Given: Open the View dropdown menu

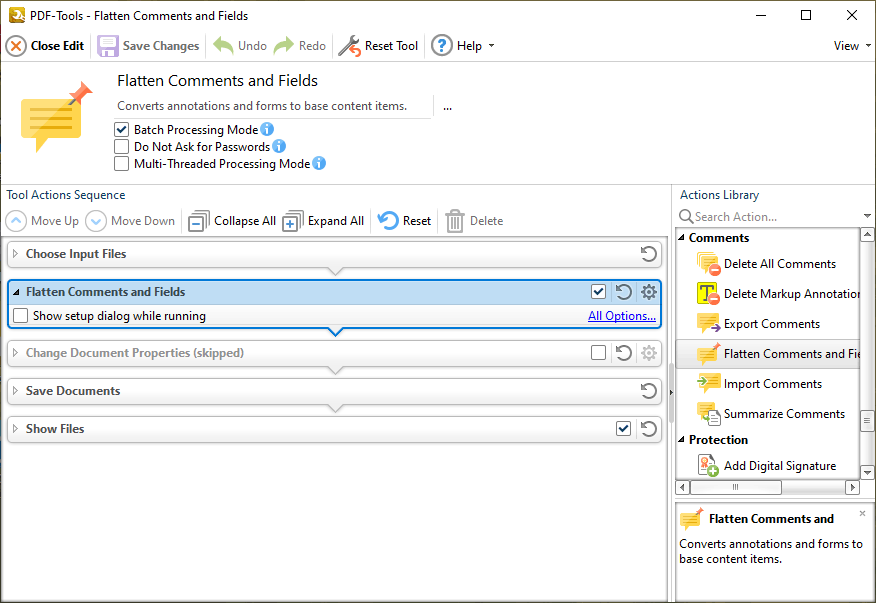Looking at the screenshot, I should click(x=849, y=45).
